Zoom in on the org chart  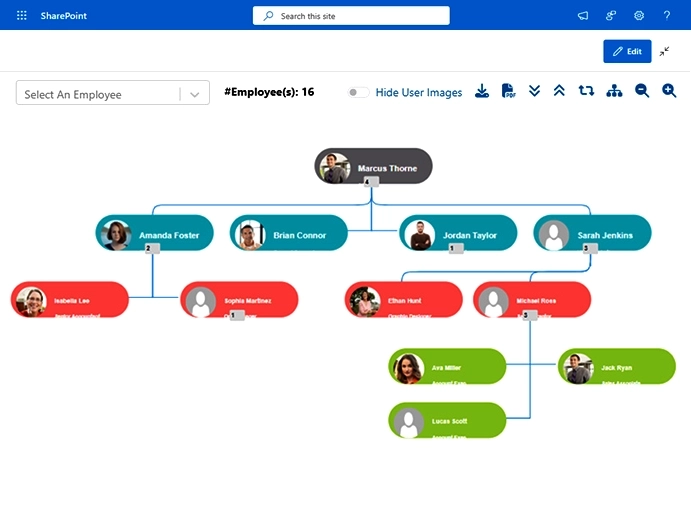click(x=669, y=91)
